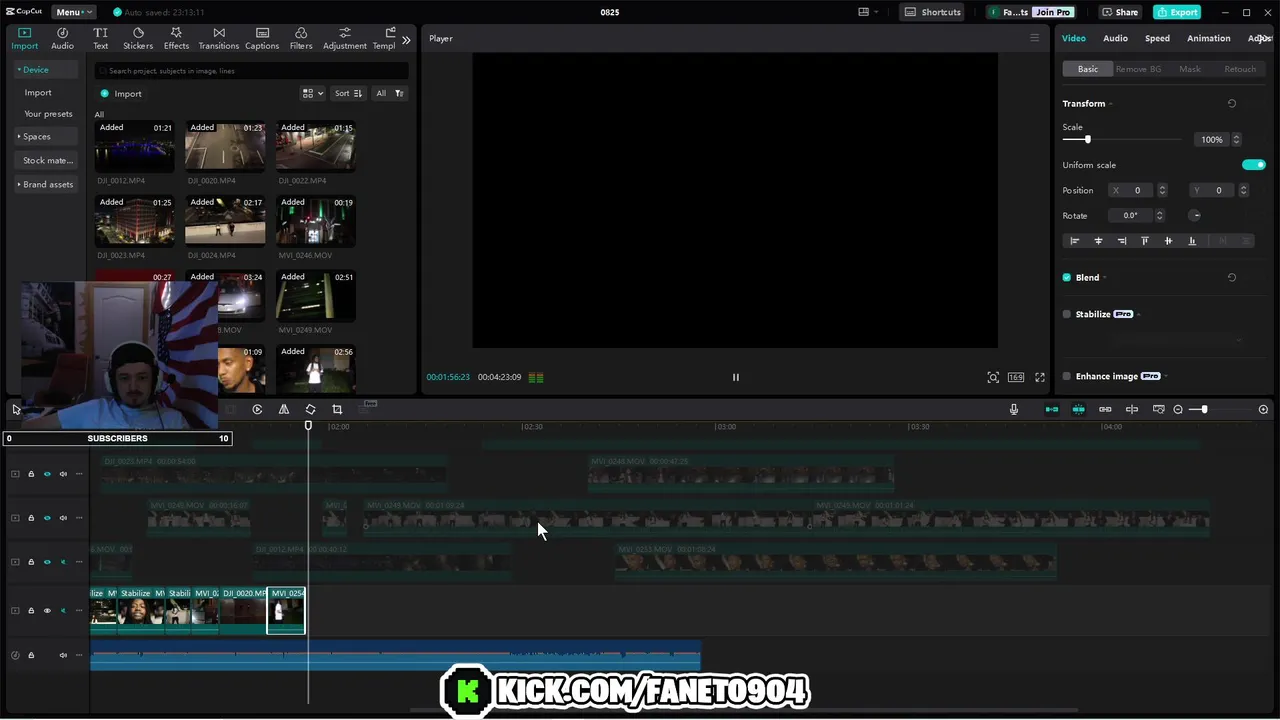
Task: Click the crop tool in timeline toolbar
Action: pyautogui.click(x=337, y=409)
